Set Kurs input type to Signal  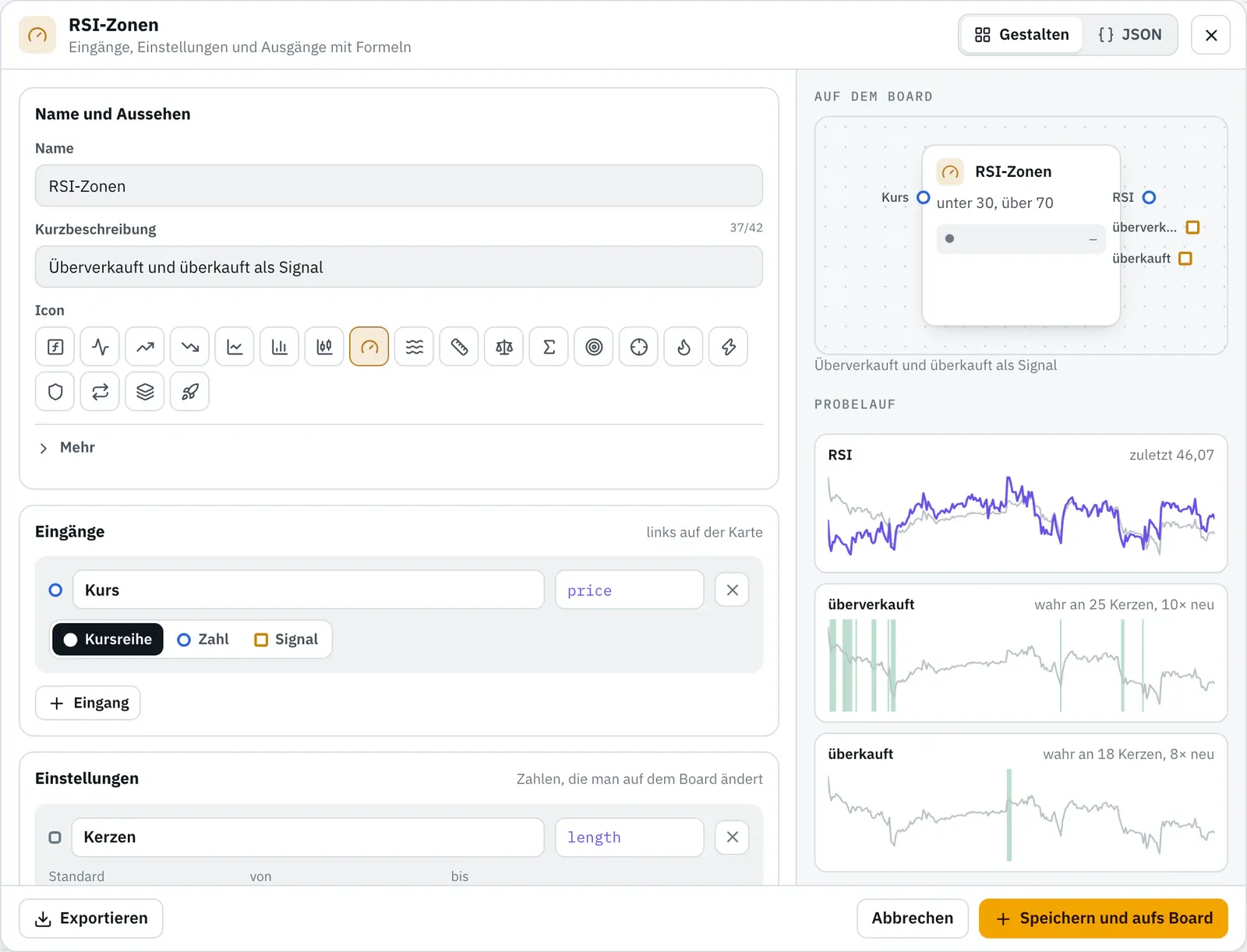(x=286, y=640)
